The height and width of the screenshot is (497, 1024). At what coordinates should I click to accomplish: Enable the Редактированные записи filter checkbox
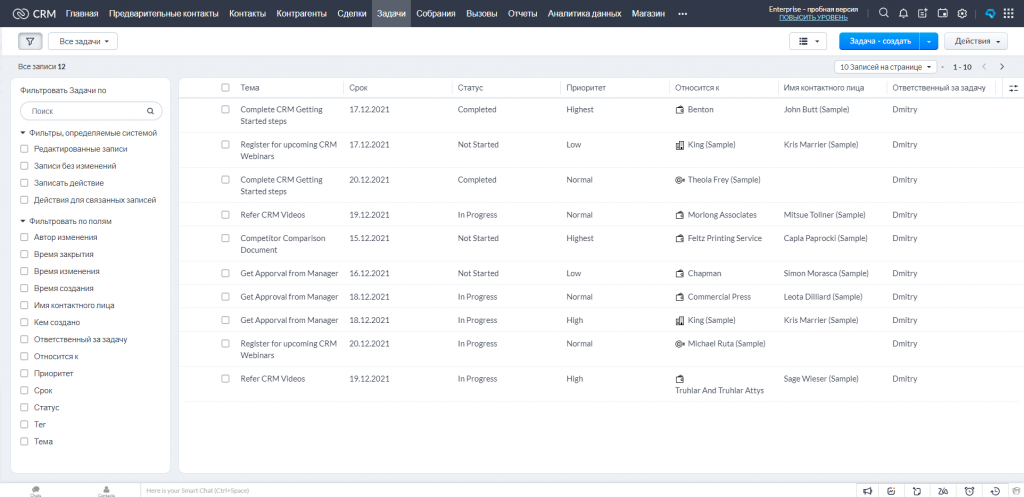pos(24,149)
